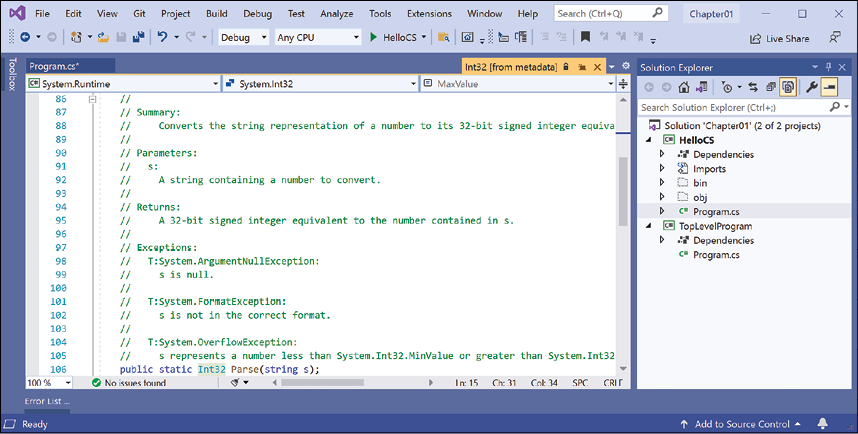Click the No issues found indicator

click(x=129, y=383)
